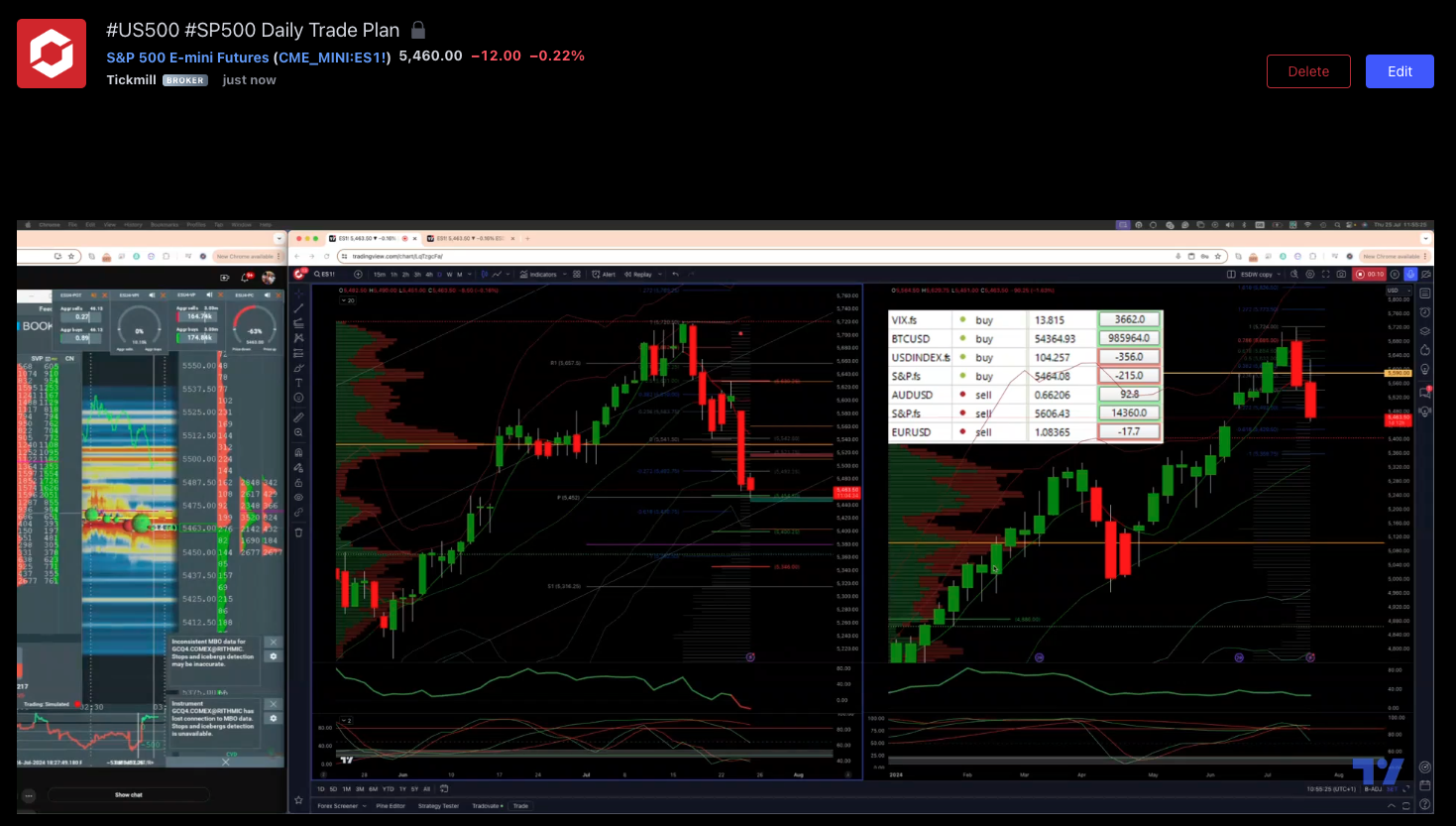
Task: Select the 15m timeframe
Action: (380, 275)
